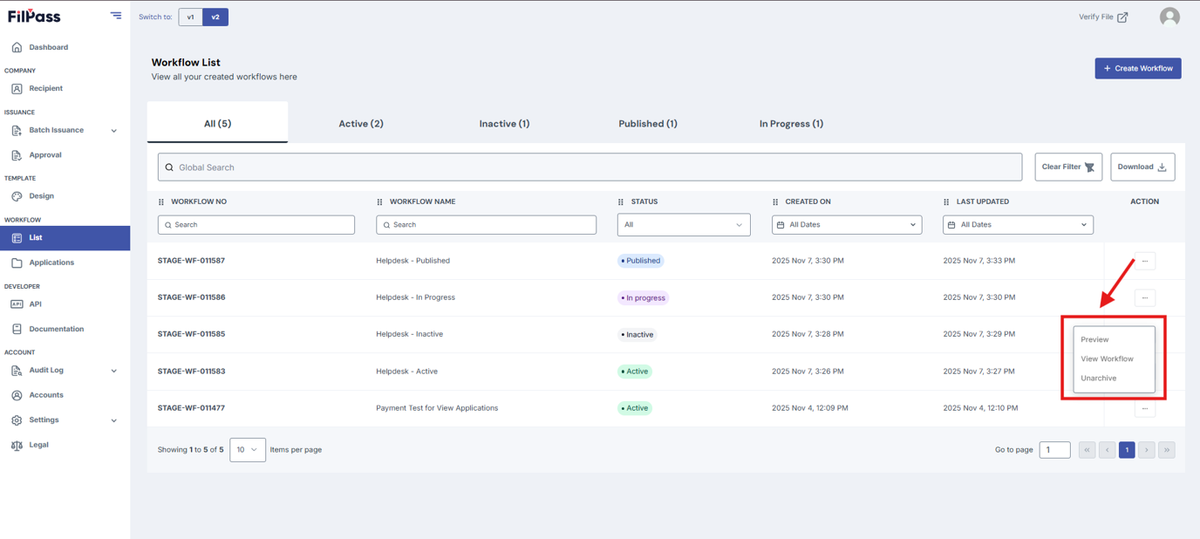Focus Workflow No search field
The width and height of the screenshot is (1200, 539).
(x=257, y=225)
